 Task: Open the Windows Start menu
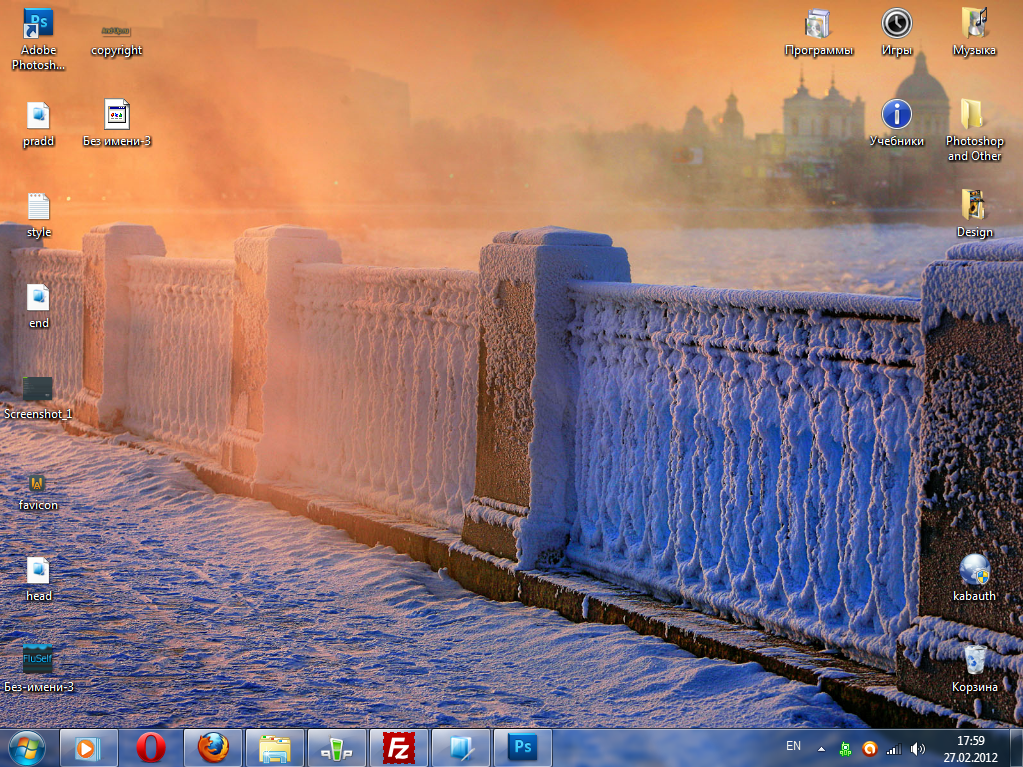tap(27, 747)
